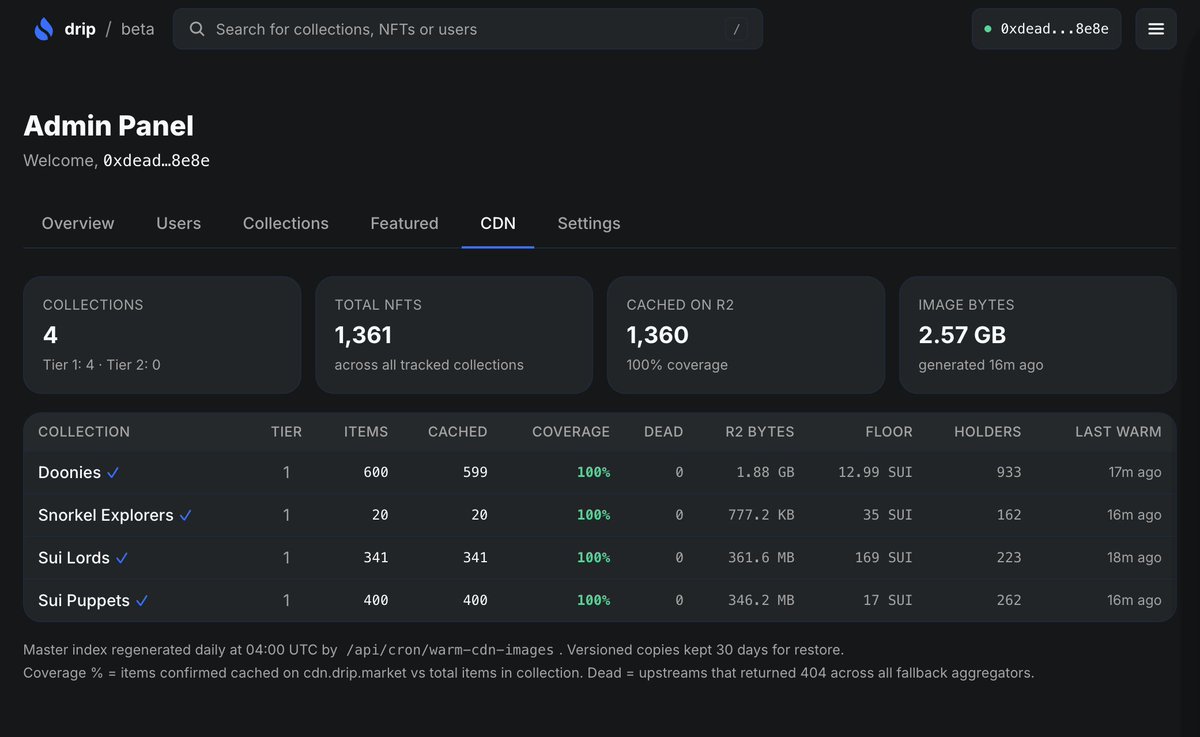Screen dimensions: 1200x737
Task: Click 'across all tracked collections' text
Action: 429,365
